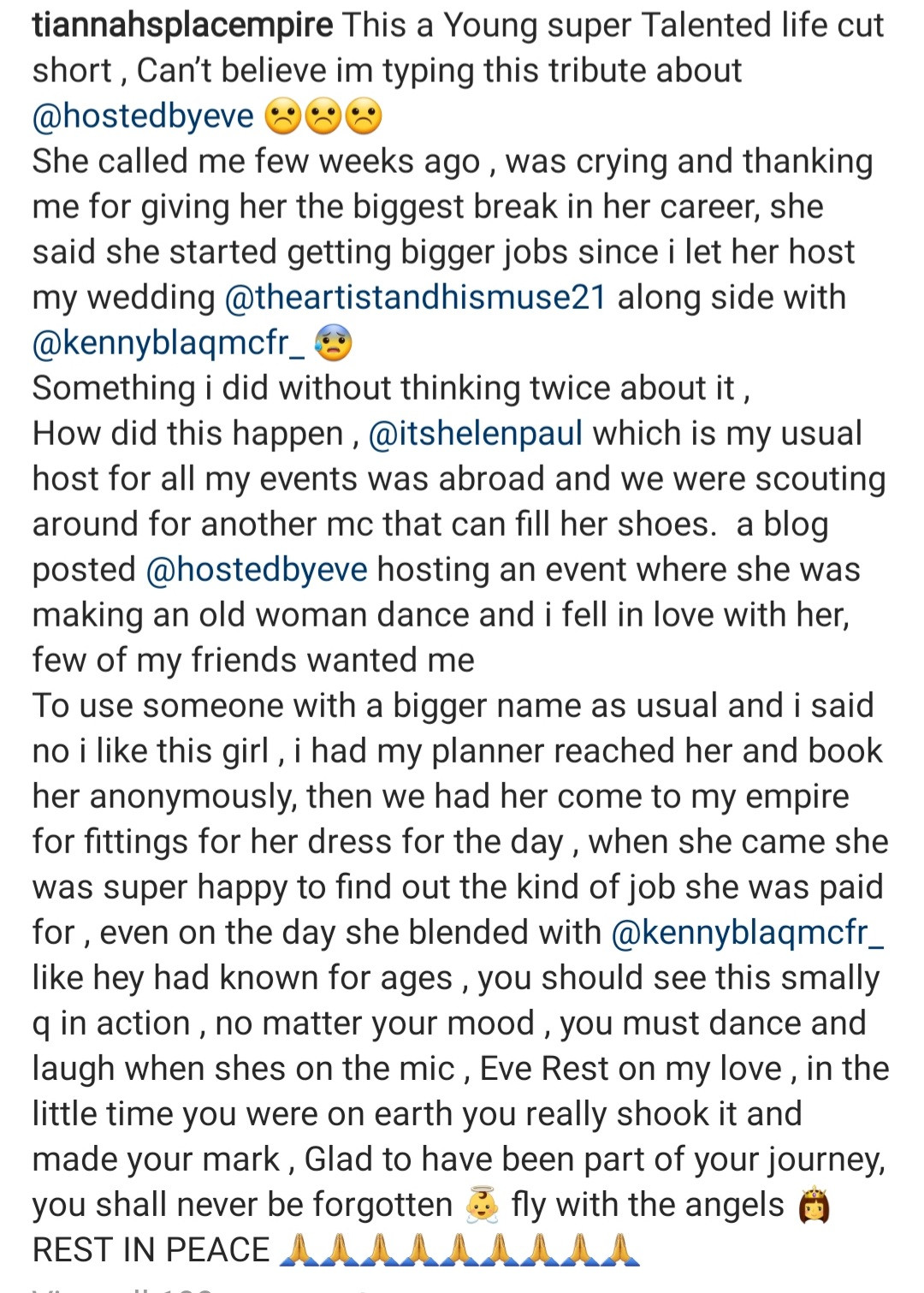Click the first praying hands emoji
Viewport: 924px width, 1293px height.
click(299, 1250)
